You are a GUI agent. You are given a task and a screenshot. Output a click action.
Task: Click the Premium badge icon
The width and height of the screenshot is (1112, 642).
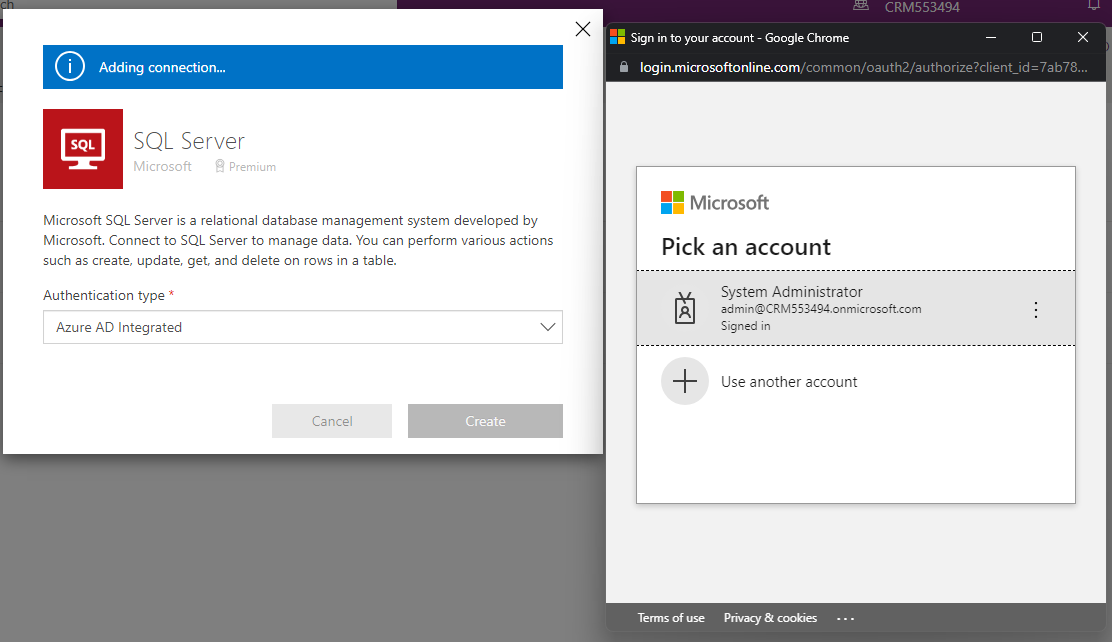pyautogui.click(x=220, y=167)
